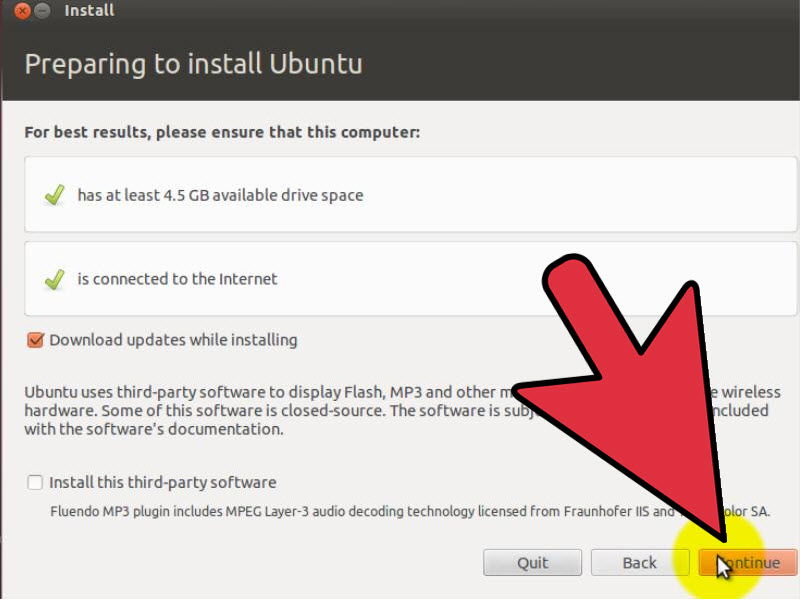This screenshot has width=800, height=600.
Task: Click the gray minimize button in title bar
Action: 43,11
